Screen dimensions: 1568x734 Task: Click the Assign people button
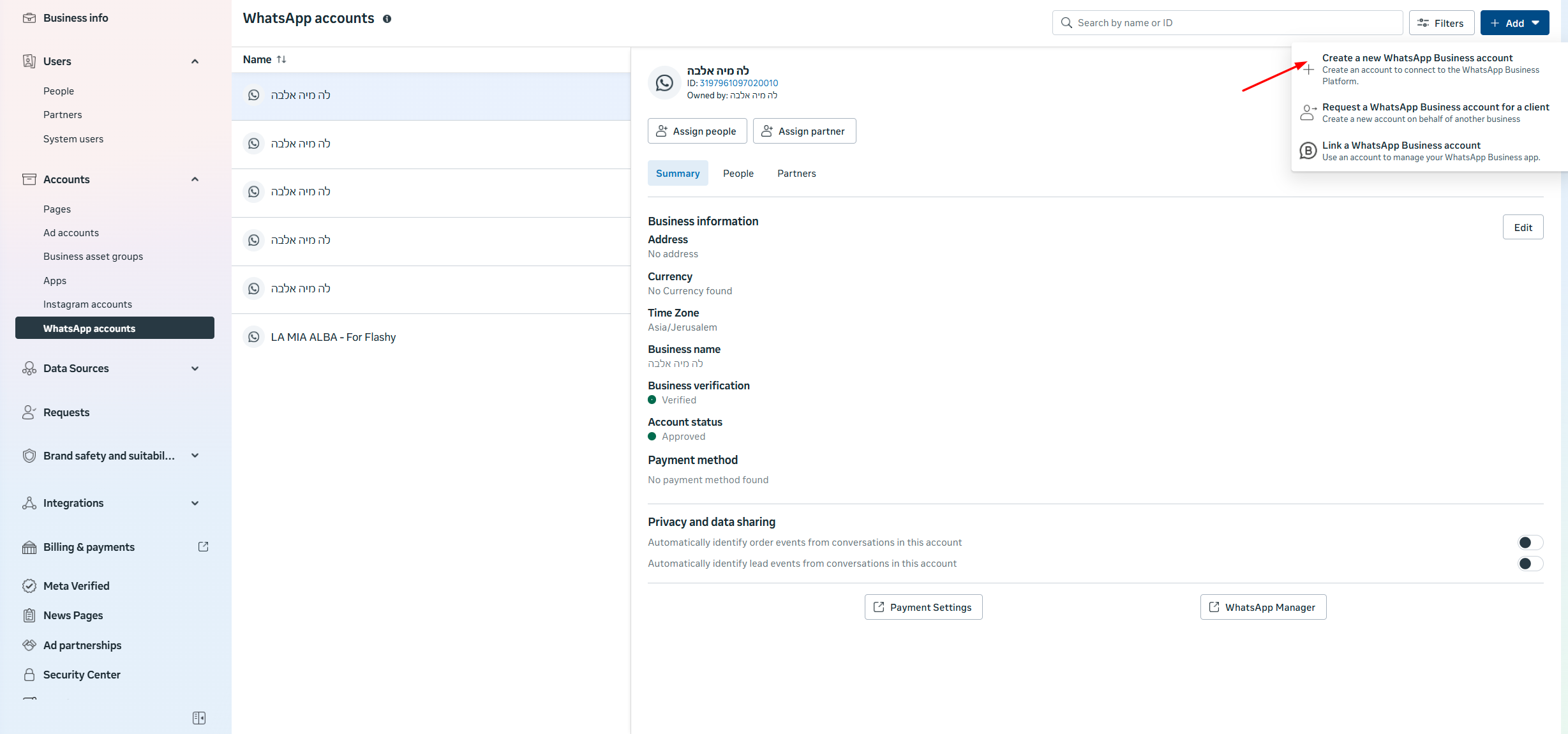point(697,131)
